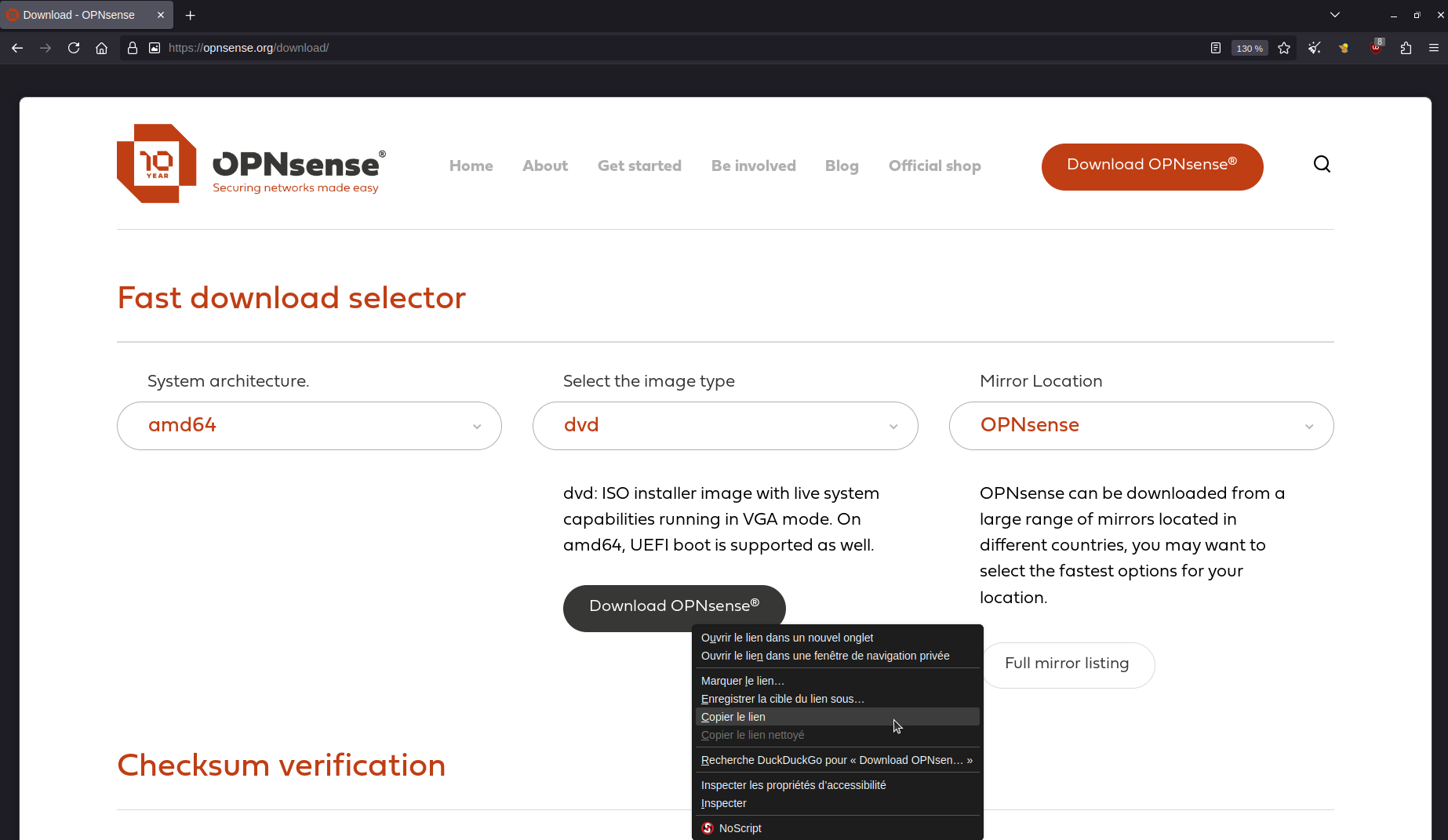1448x840 pixels.
Task: Click the sparkle broom toolbar extension icon
Action: 1315,48
